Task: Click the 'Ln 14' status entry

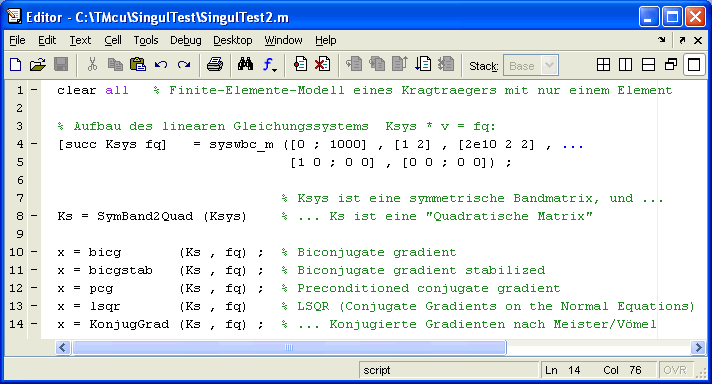Action: tap(563, 370)
